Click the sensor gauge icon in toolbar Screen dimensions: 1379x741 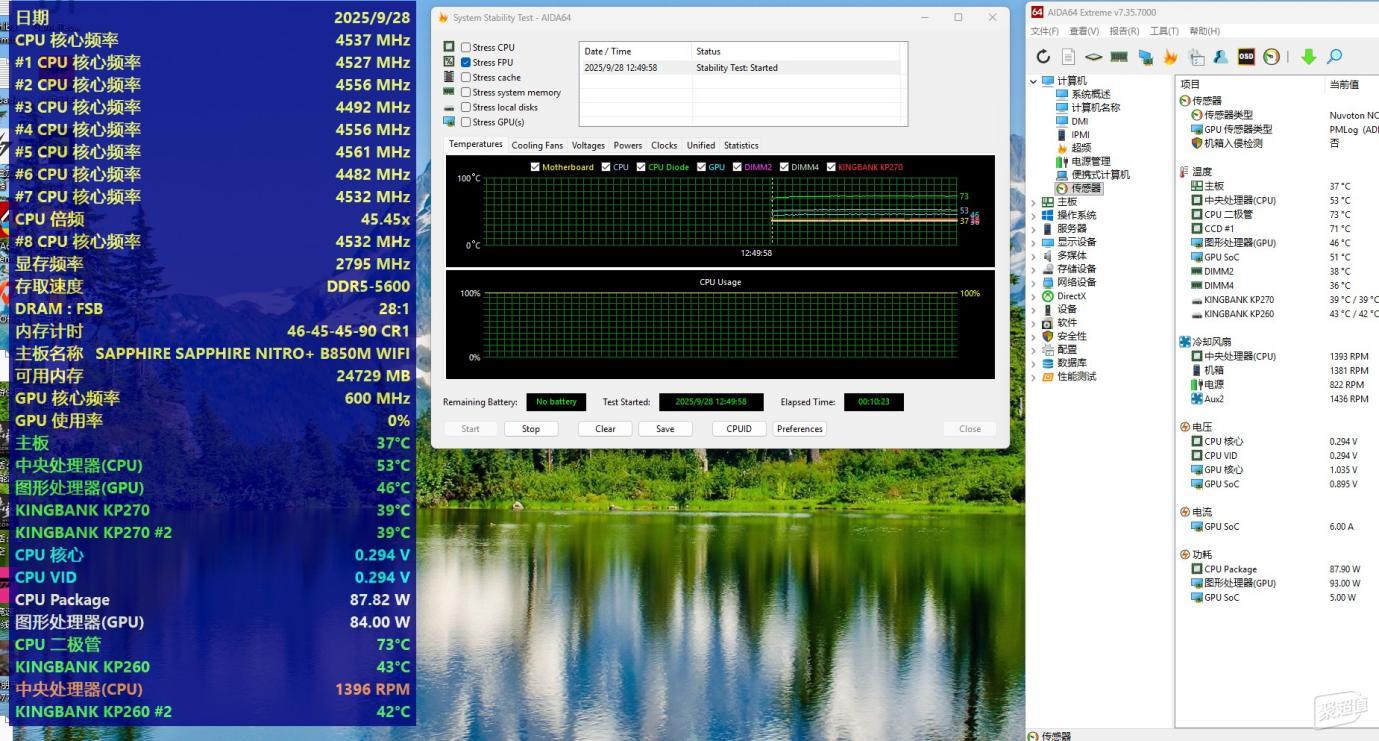coord(1271,57)
